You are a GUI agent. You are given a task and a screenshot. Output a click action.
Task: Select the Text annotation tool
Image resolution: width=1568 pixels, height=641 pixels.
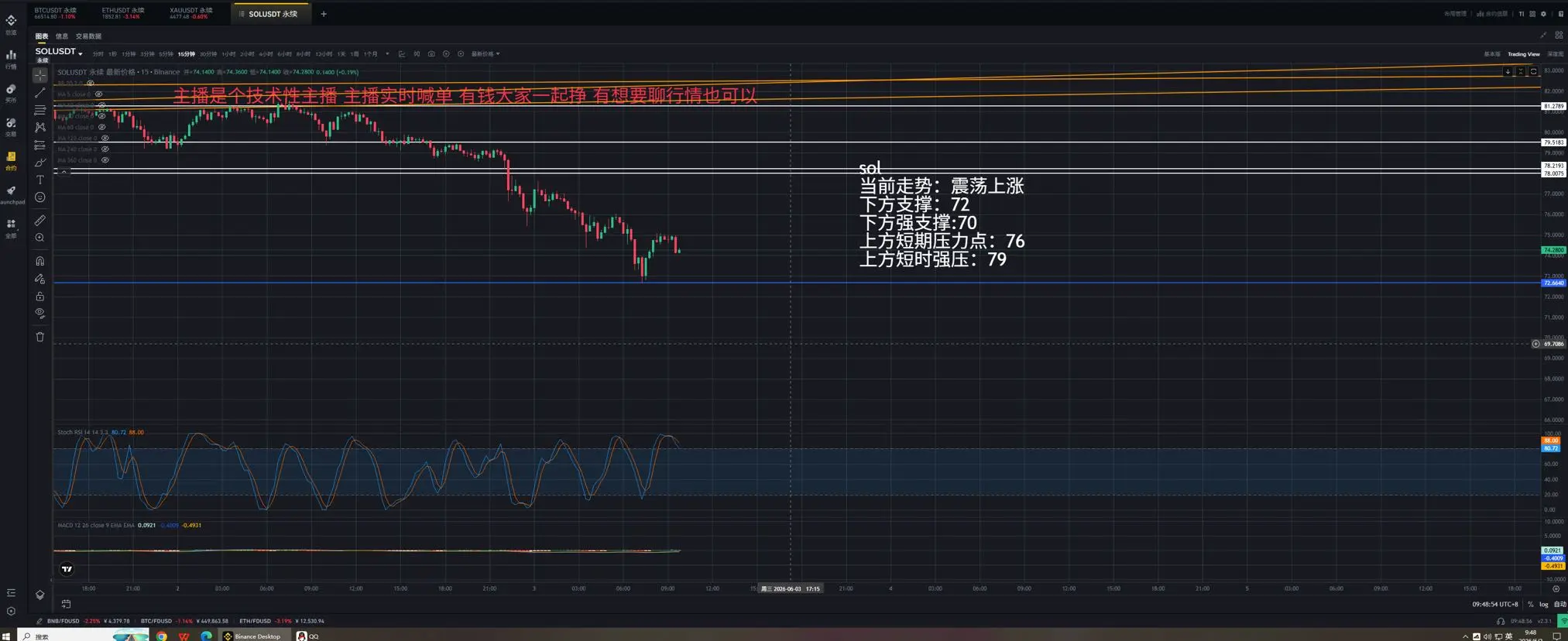click(40, 180)
